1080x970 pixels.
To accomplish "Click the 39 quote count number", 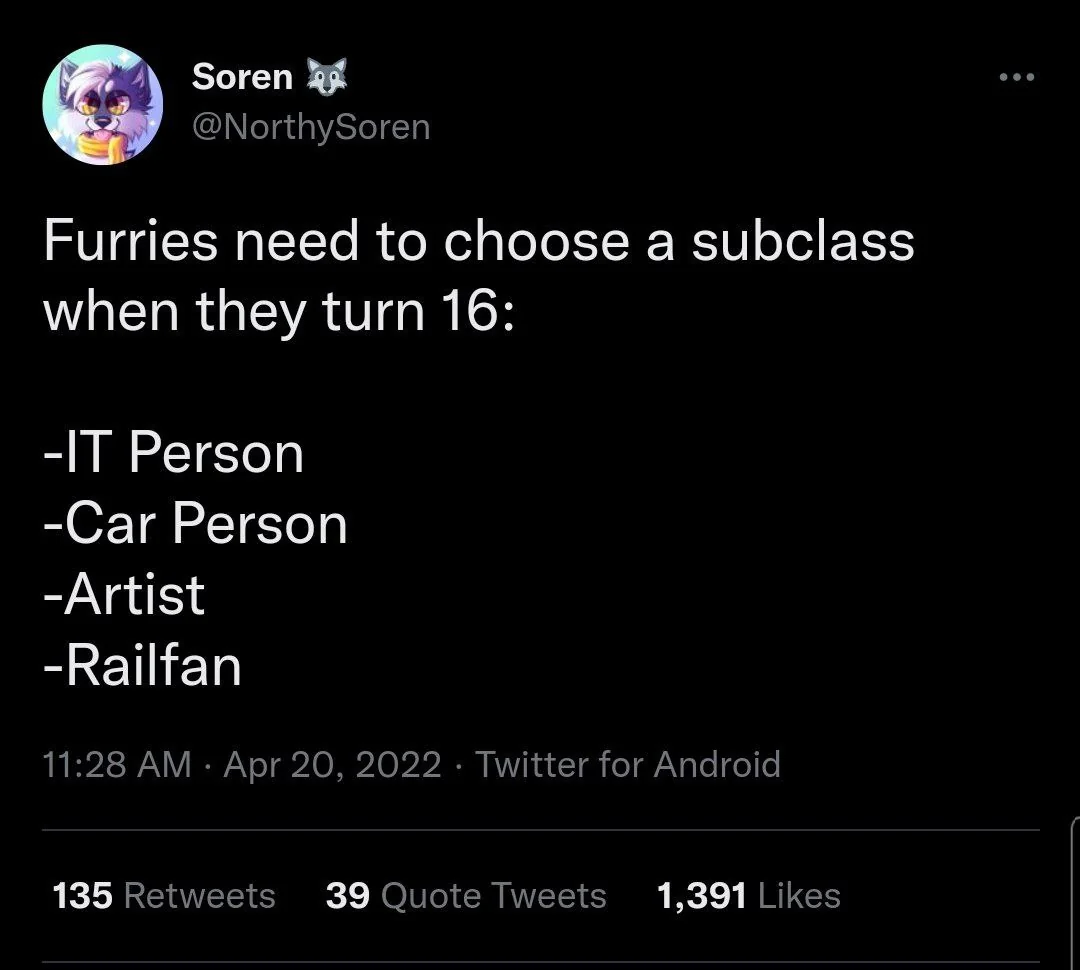I will 347,895.
